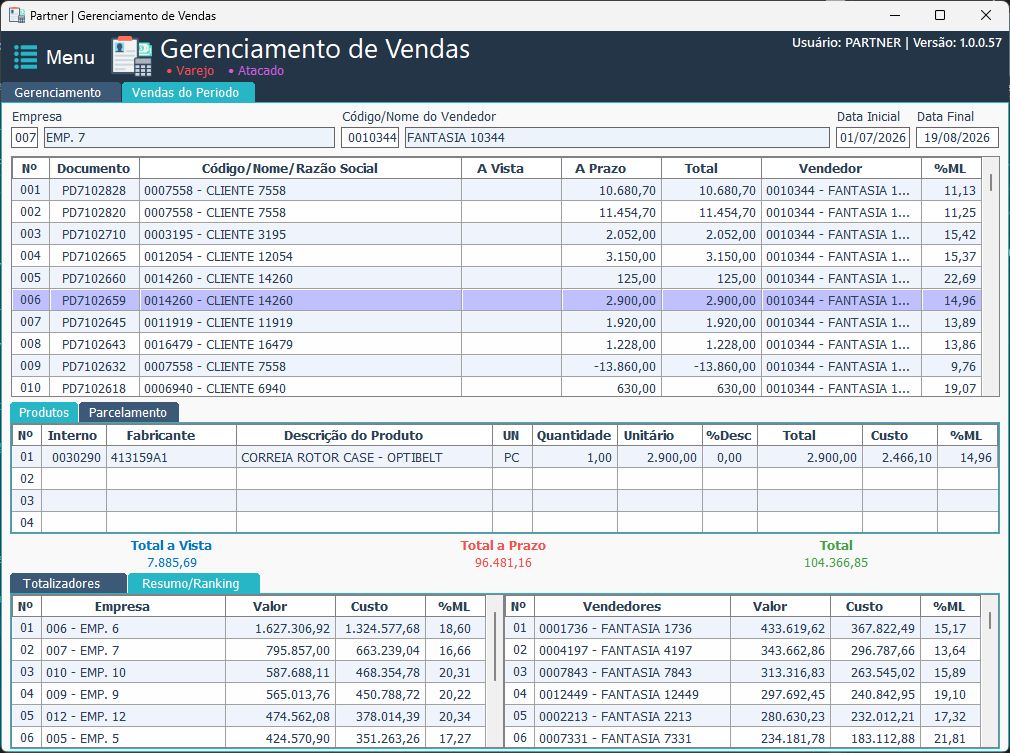Viewport: 1010px width, 753px height.
Task: Click the Total value 104.366,85
Action: (x=835, y=562)
